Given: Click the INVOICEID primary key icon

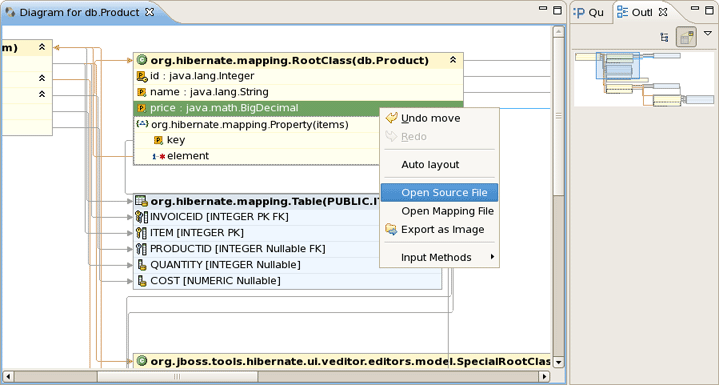Looking at the screenshot, I should pyautogui.click(x=142, y=217).
